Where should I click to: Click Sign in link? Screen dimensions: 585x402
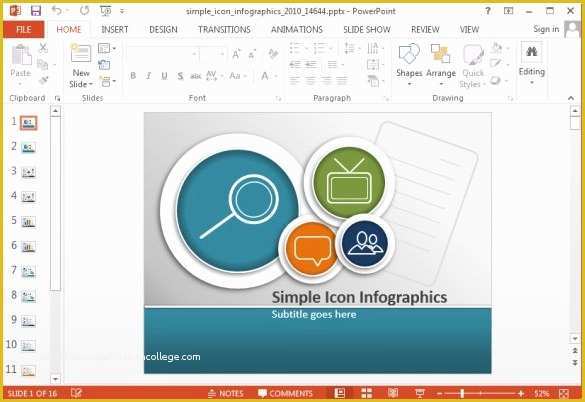546,29
